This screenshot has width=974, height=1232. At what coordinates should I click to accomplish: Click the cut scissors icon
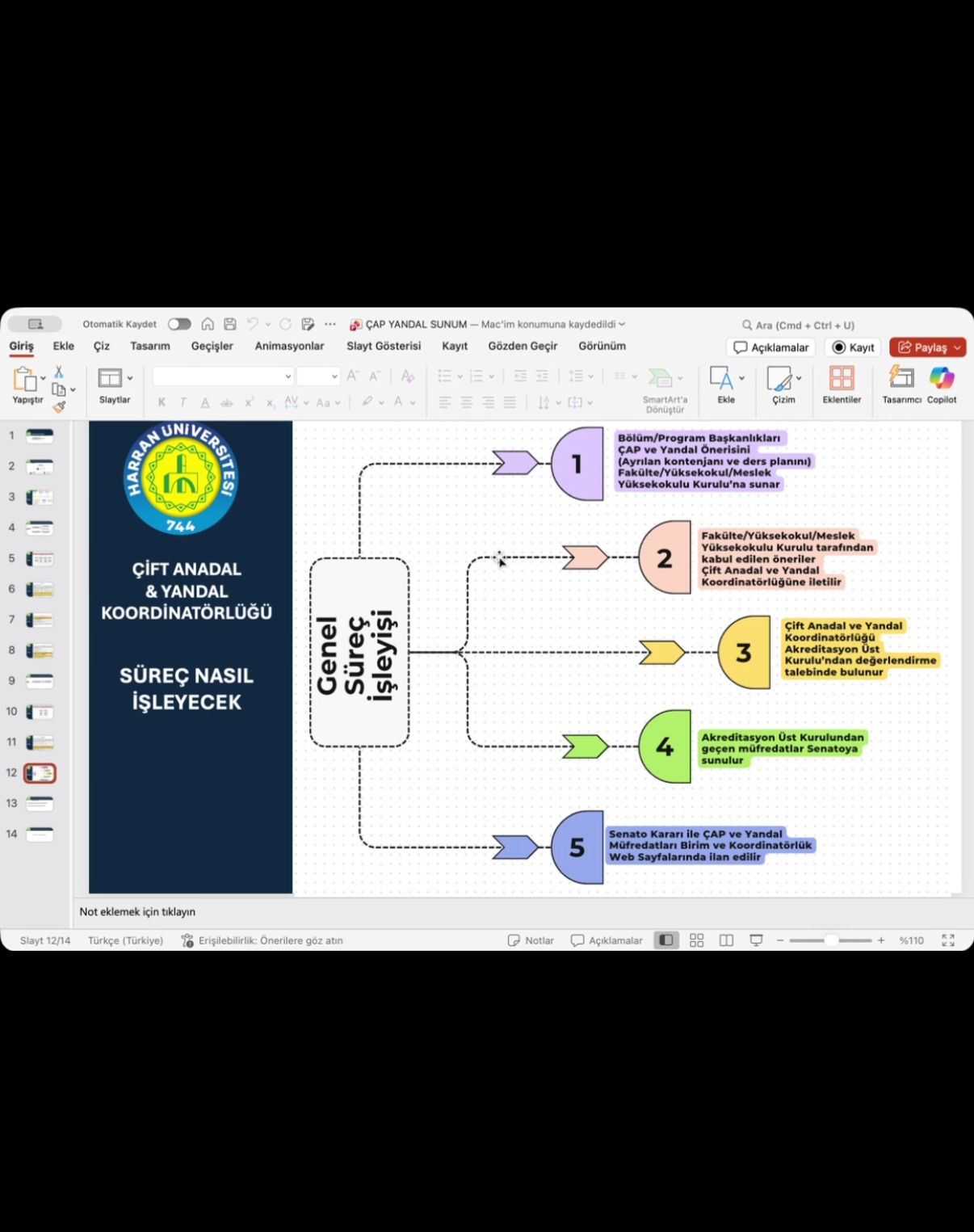[x=58, y=372]
